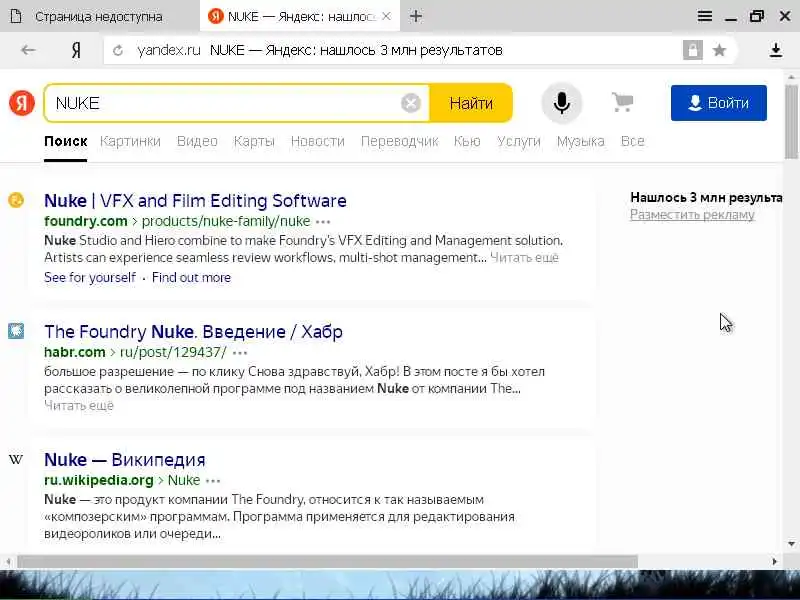
Task: Open the Кью tab
Action: coord(467,141)
